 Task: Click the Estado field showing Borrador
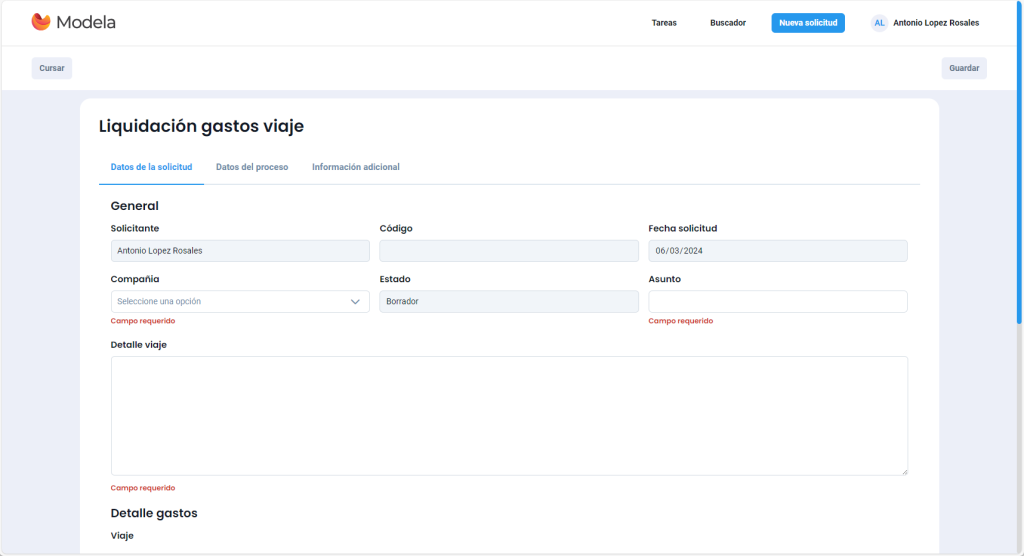point(508,301)
